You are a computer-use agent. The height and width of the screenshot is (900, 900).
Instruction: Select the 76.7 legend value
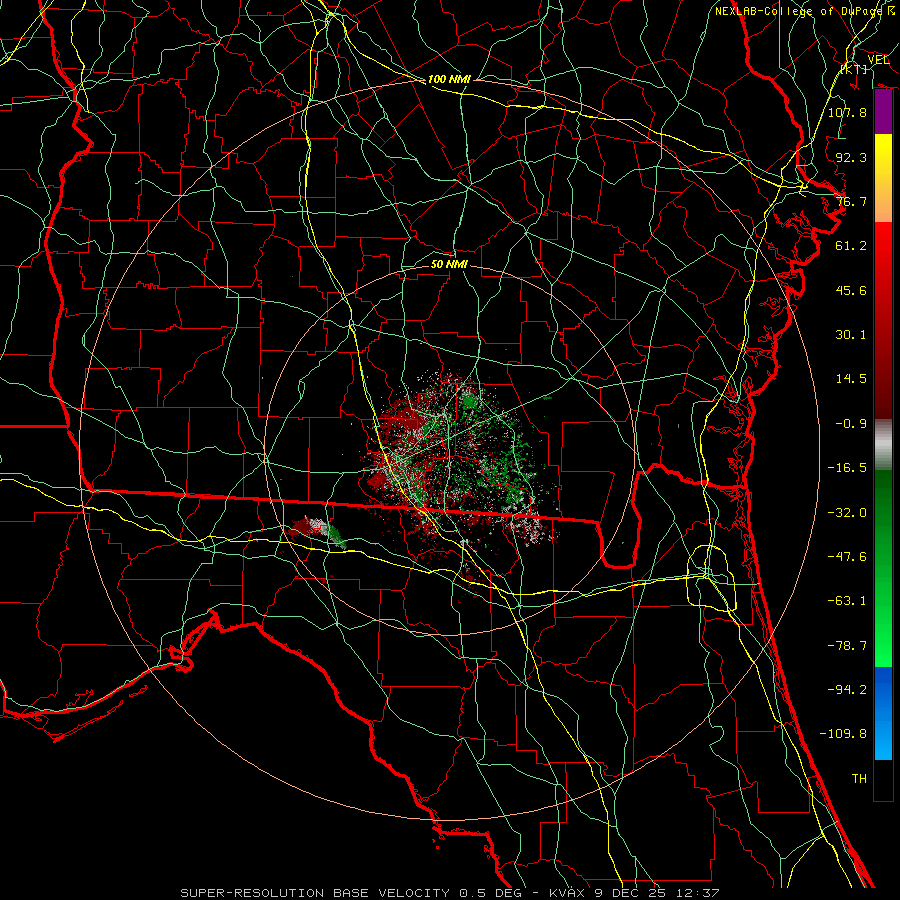coord(851,201)
